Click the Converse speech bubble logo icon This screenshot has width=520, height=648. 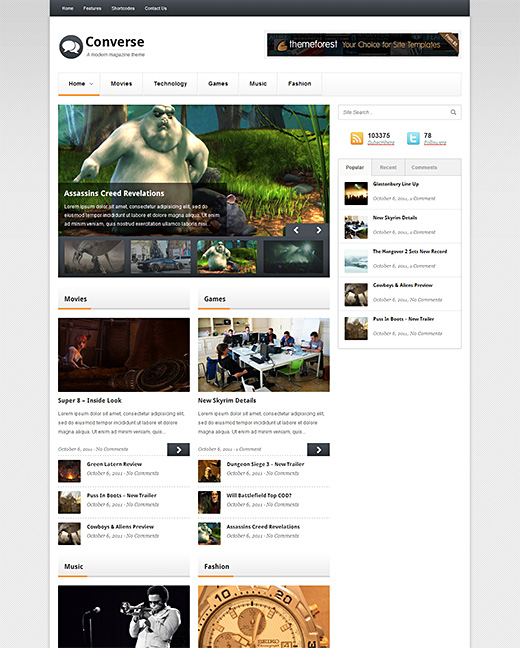pos(71,47)
